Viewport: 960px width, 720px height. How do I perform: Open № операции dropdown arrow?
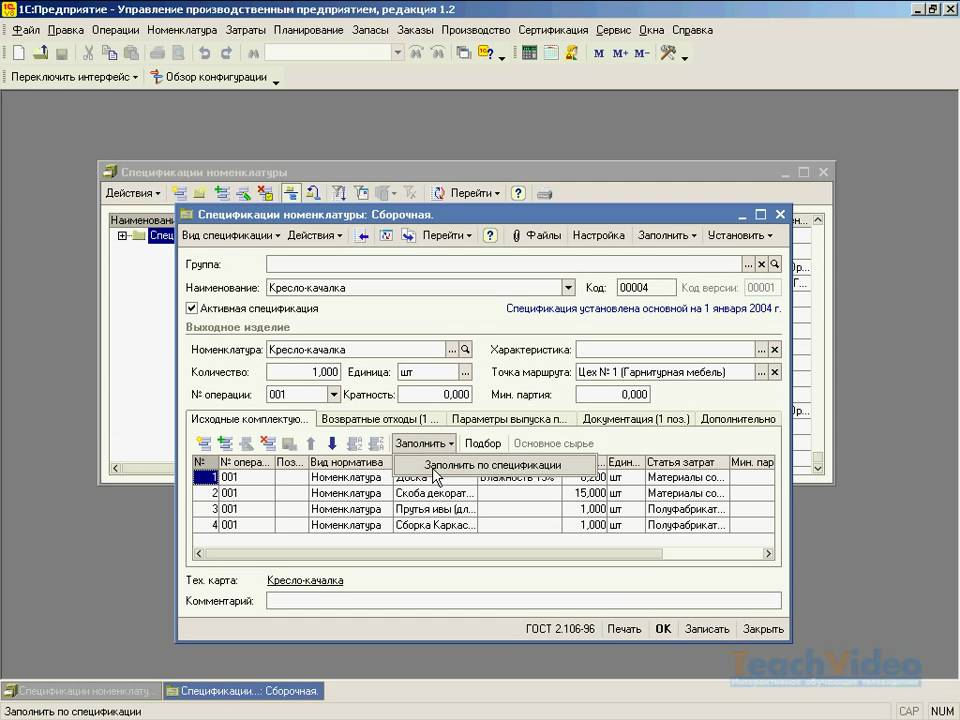point(334,394)
